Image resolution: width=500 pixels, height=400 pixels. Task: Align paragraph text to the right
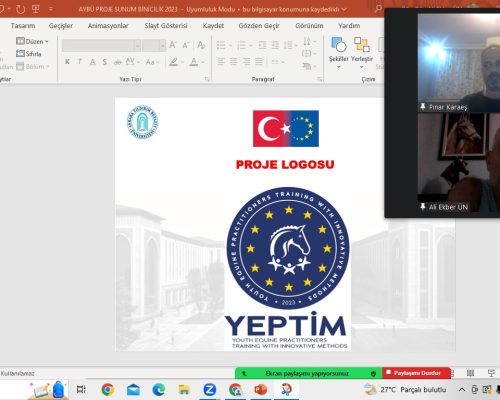tap(246, 61)
